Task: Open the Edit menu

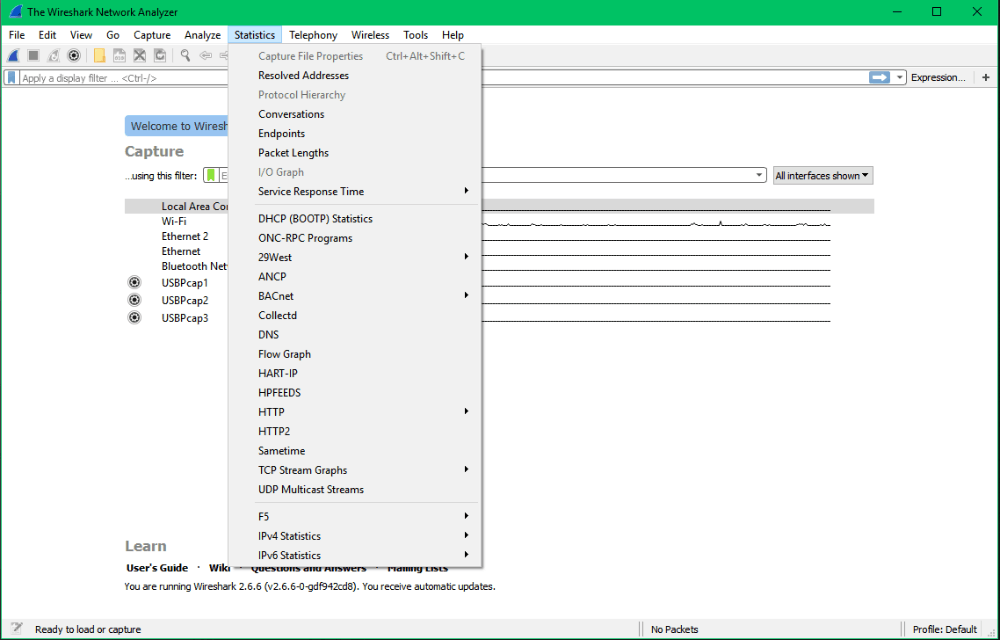Action: 47,35
